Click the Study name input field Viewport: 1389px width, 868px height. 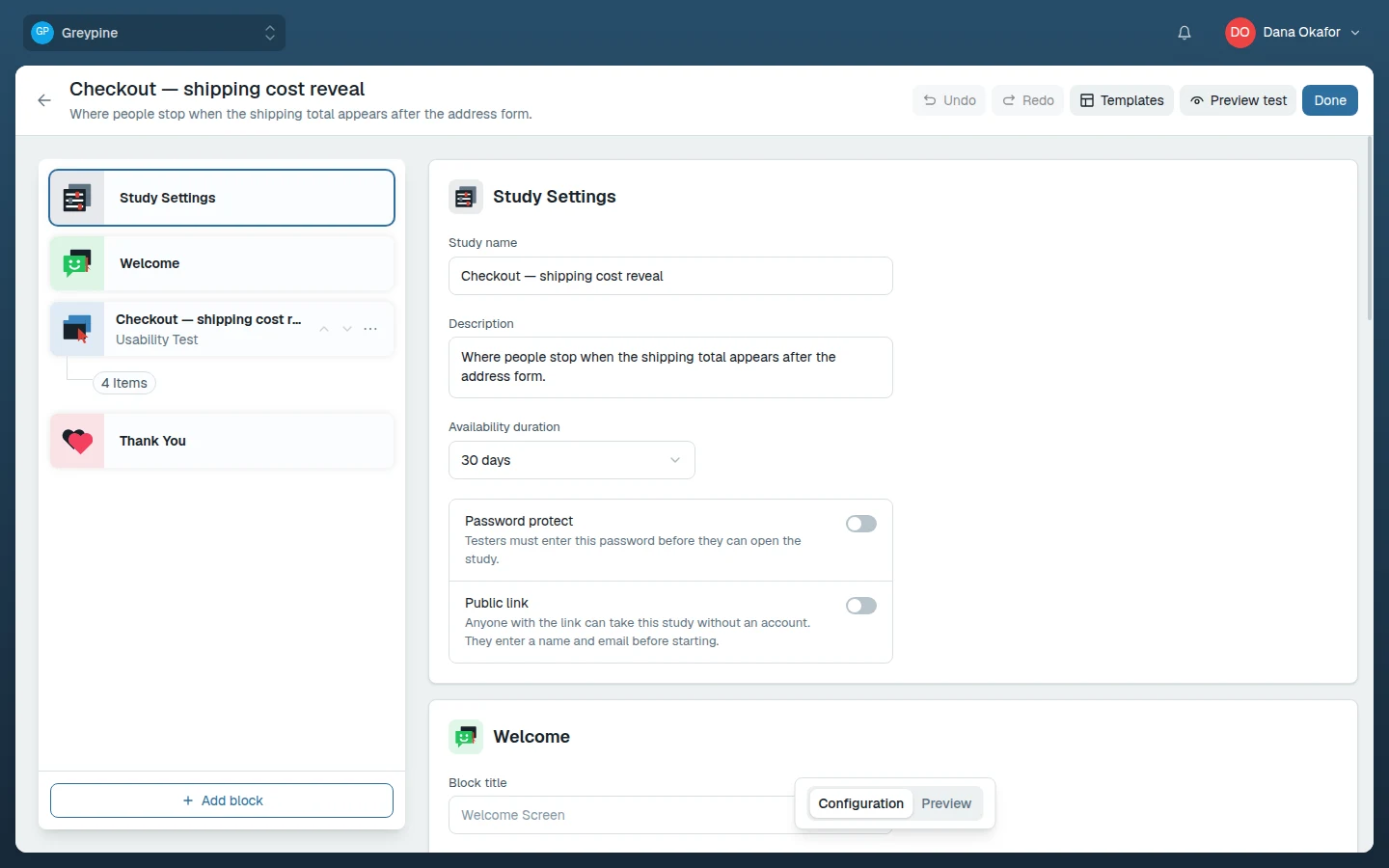pyautogui.click(x=670, y=276)
